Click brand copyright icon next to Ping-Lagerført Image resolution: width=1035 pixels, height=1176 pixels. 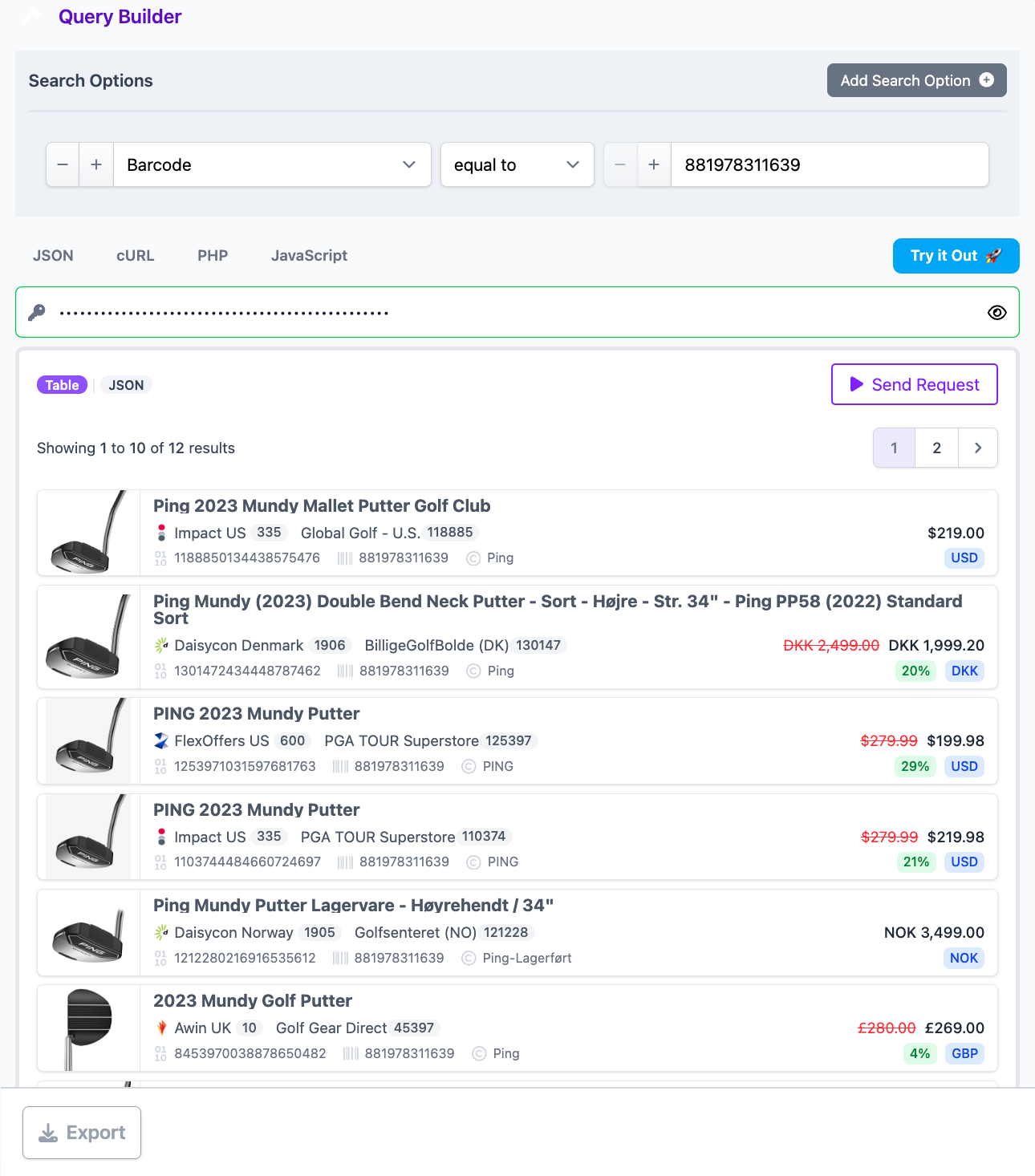[469, 958]
